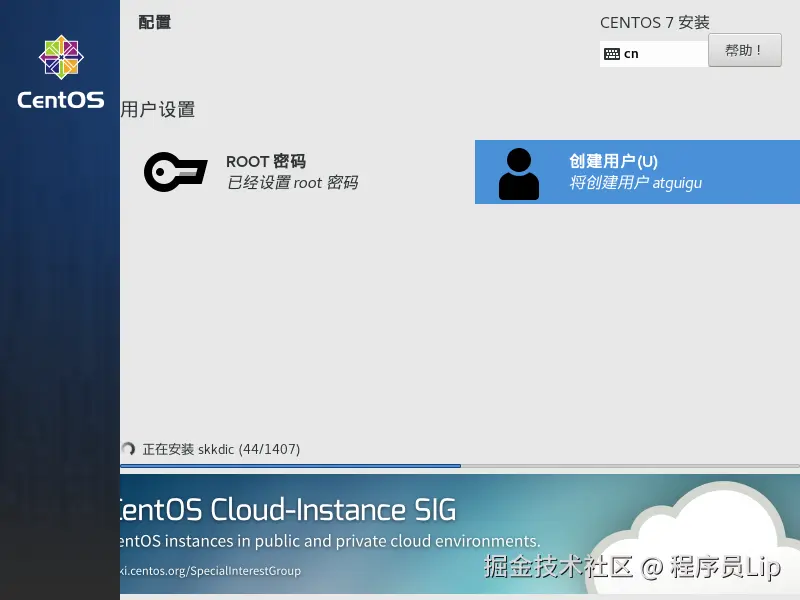Click the 将创建用户 atguigu status text
This screenshot has width=800, height=600.
636,183
